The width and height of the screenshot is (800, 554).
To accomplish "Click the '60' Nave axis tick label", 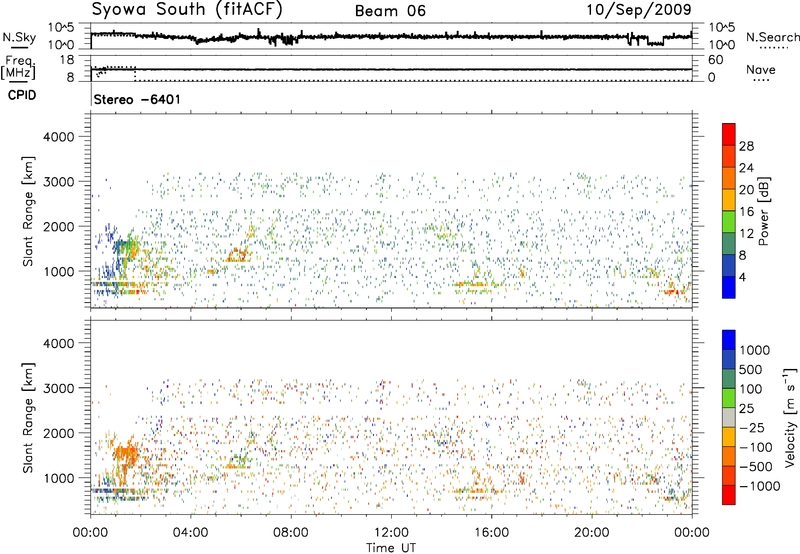I will (x=715, y=60).
